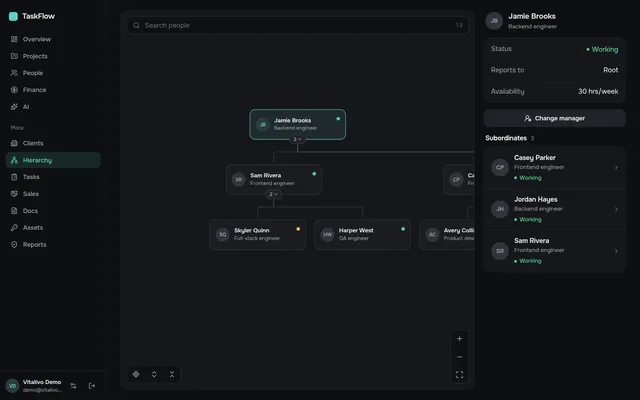
Task: Open Jordan Hayes subordinate row
Action: (554, 209)
